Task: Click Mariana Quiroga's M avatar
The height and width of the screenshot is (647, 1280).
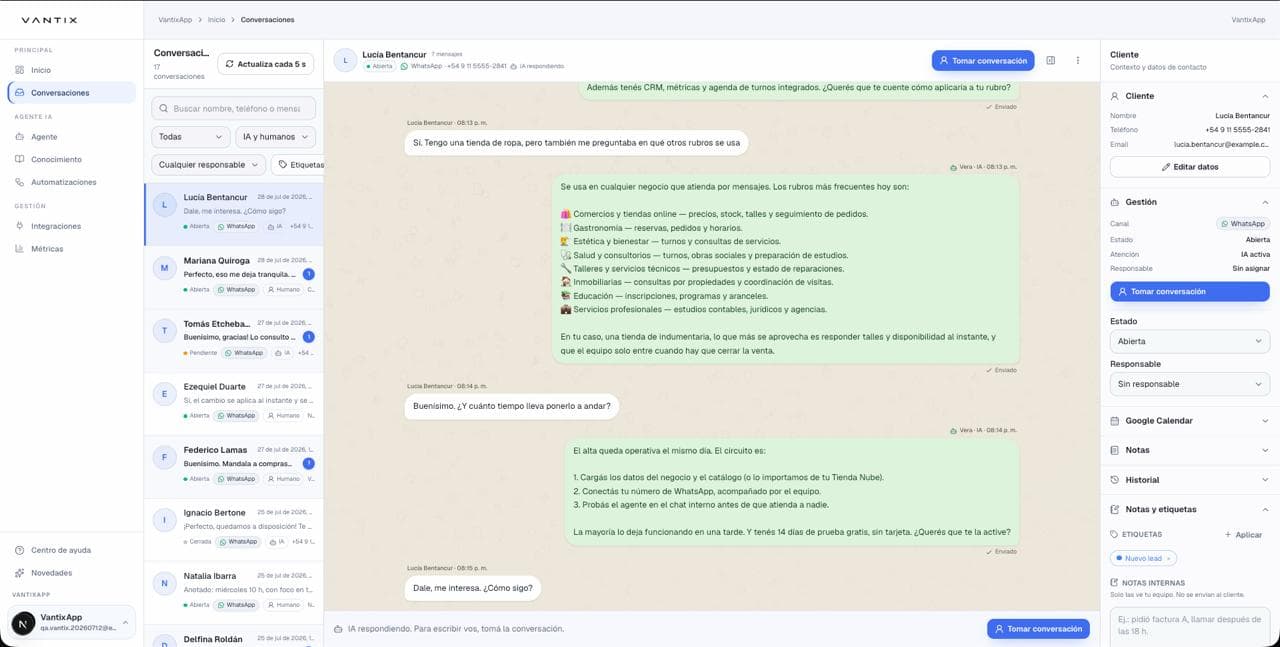Action: 164,268
